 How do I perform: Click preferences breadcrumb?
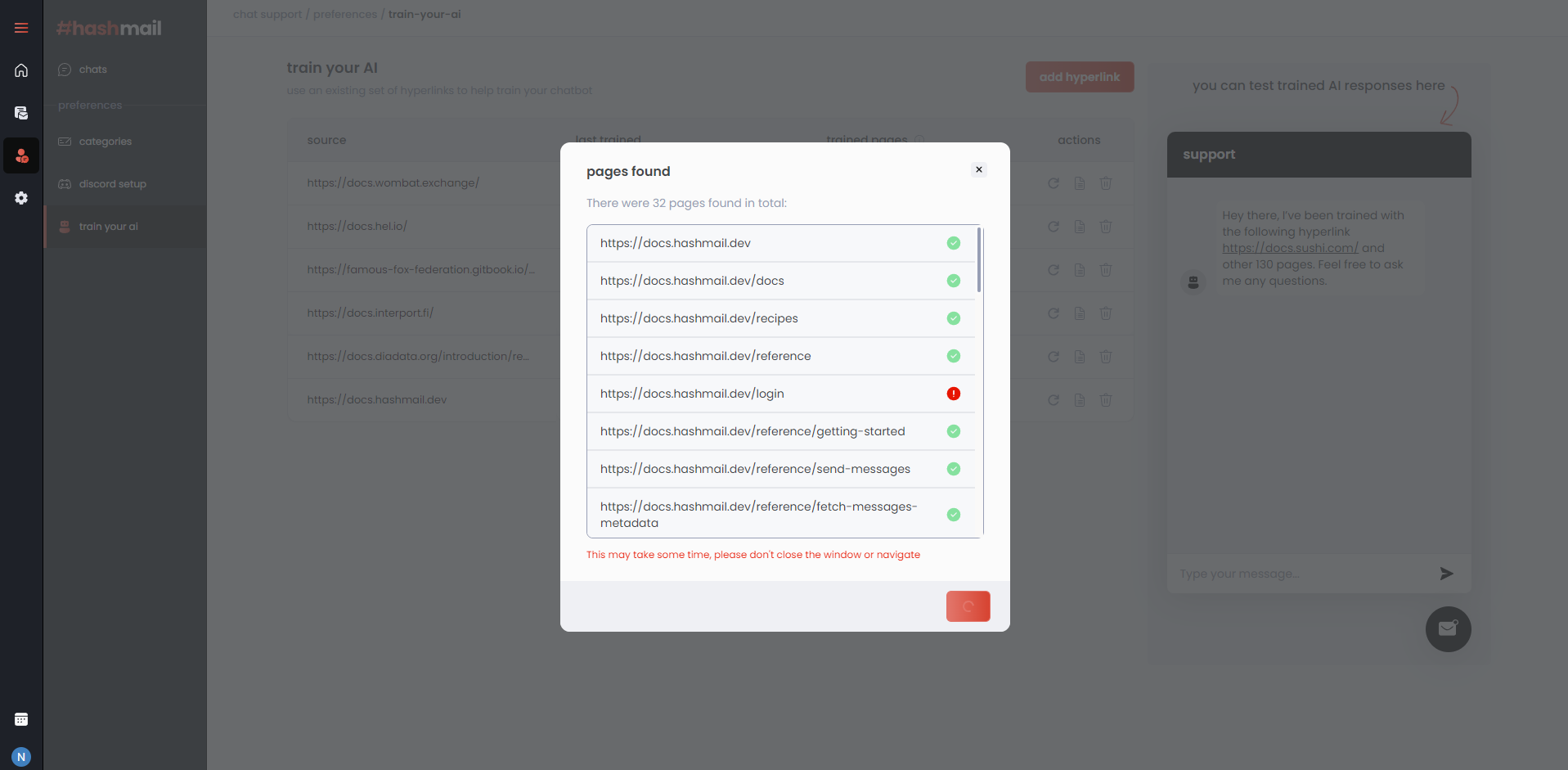(x=345, y=14)
